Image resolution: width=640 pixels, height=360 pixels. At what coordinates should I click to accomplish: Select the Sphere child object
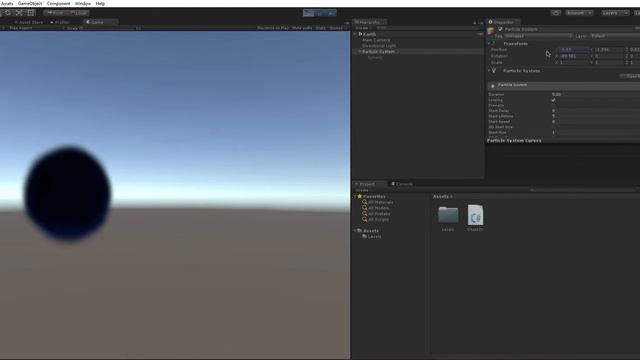pyautogui.click(x=375, y=58)
